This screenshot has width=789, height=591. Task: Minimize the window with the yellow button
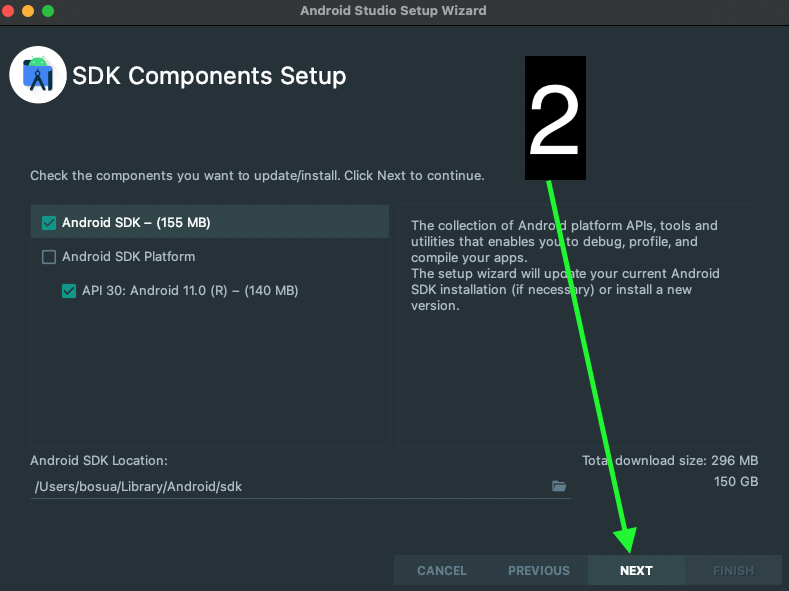28,11
